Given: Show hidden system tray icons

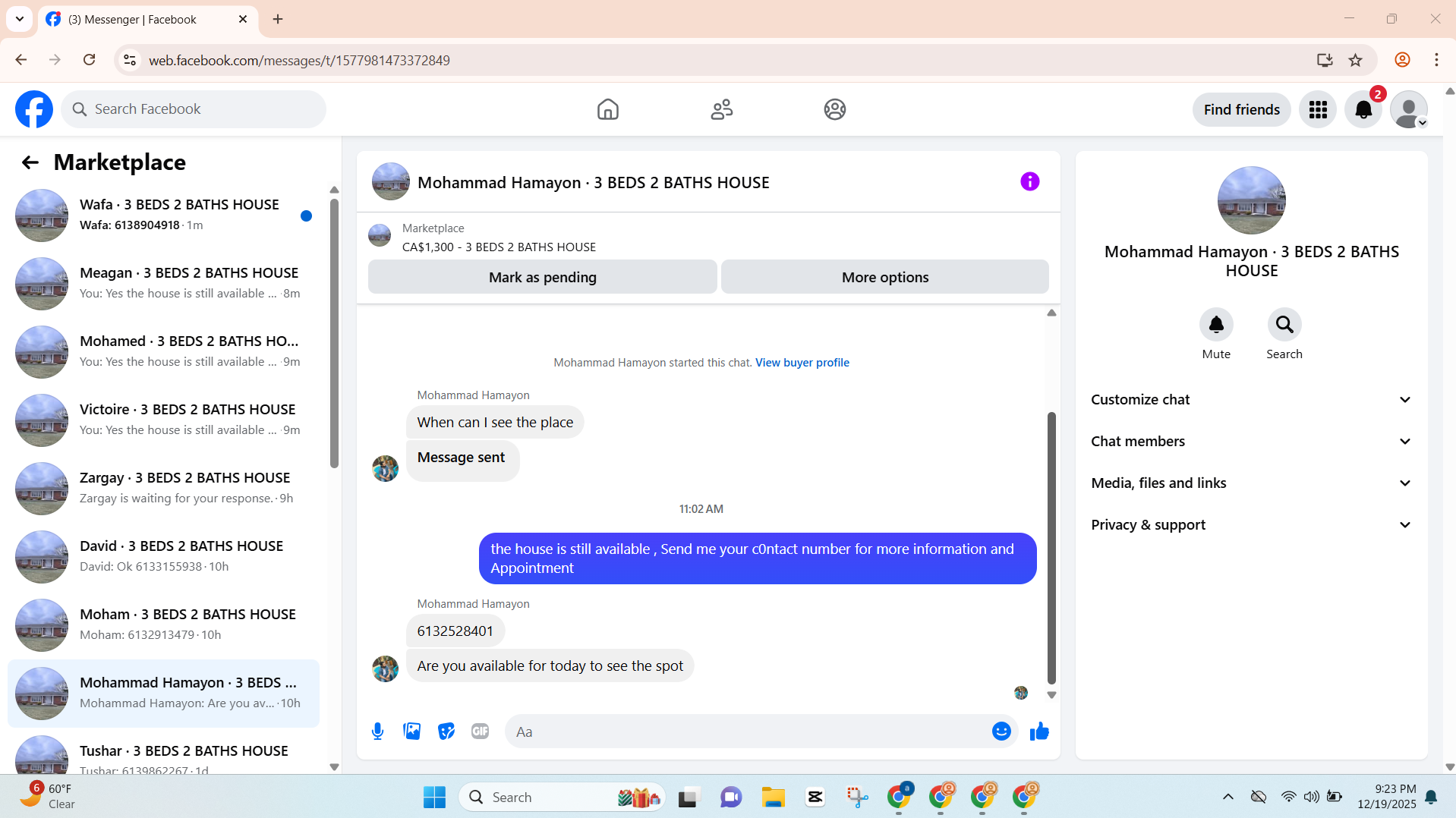Looking at the screenshot, I should (1228, 797).
